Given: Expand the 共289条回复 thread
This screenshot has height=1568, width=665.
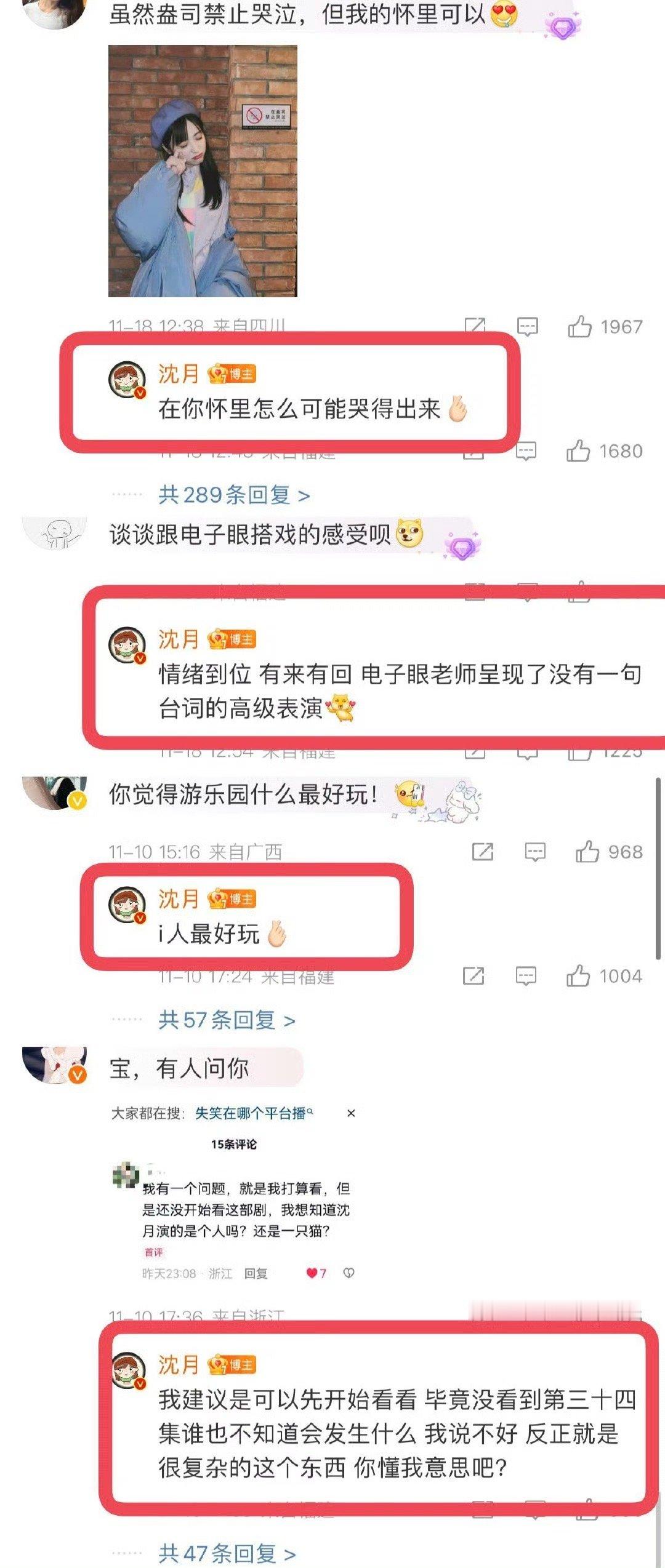Looking at the screenshot, I should pyautogui.click(x=234, y=495).
